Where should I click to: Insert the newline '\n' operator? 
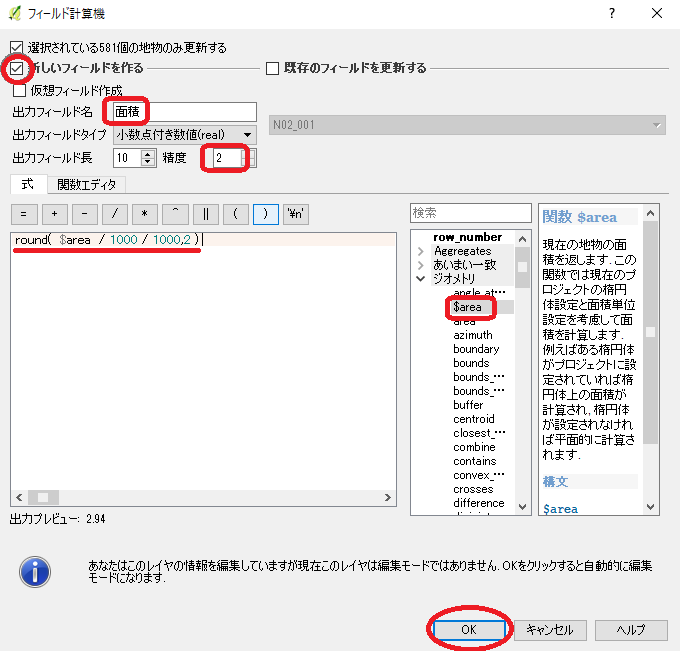pos(296,214)
